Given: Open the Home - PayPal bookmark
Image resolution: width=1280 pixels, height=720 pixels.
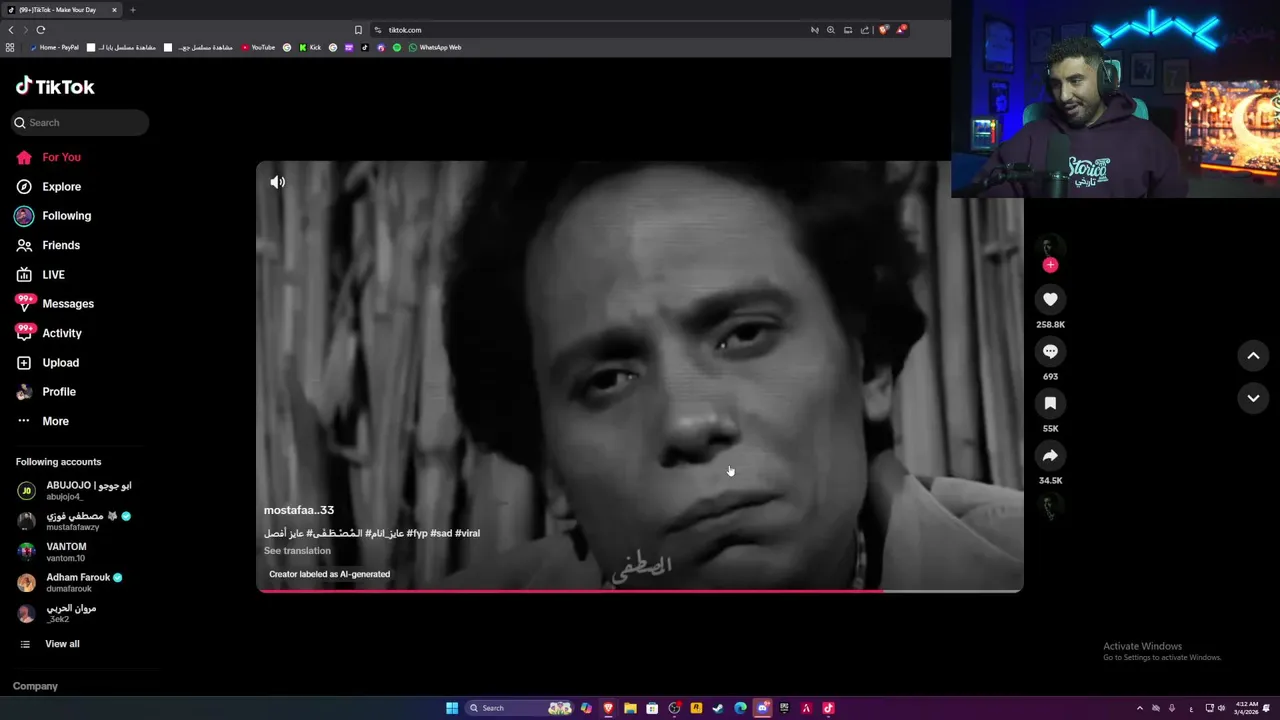Looking at the screenshot, I should (x=54, y=47).
